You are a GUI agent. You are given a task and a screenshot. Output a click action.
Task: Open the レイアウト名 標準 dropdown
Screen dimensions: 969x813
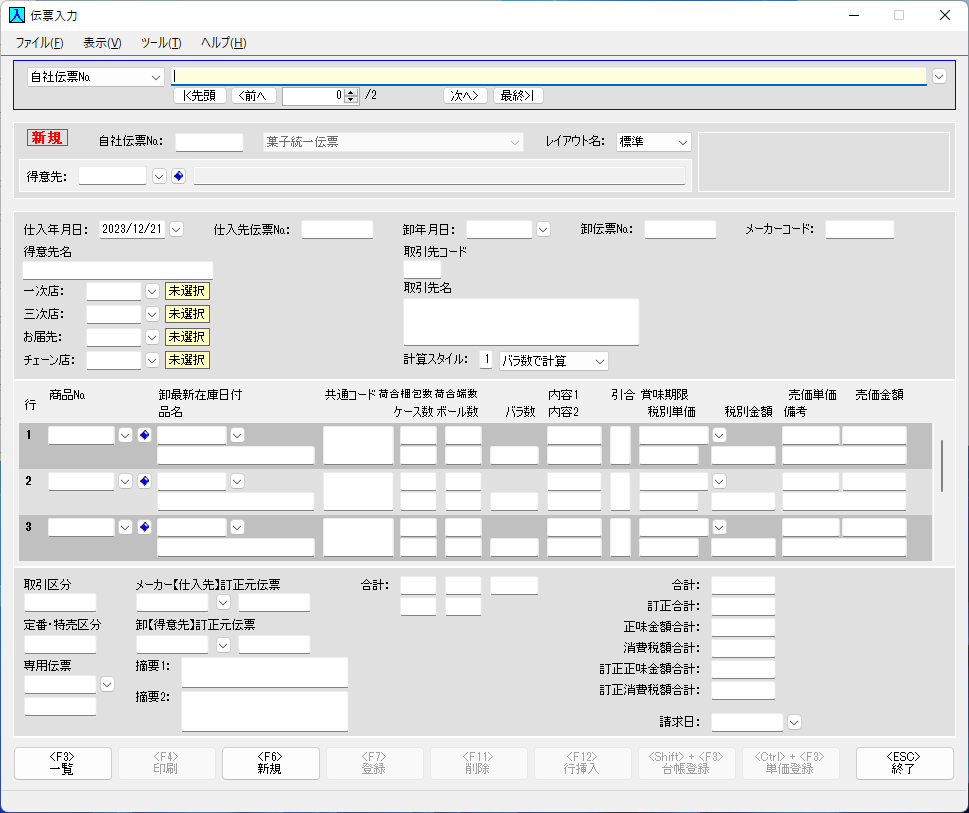tap(654, 142)
